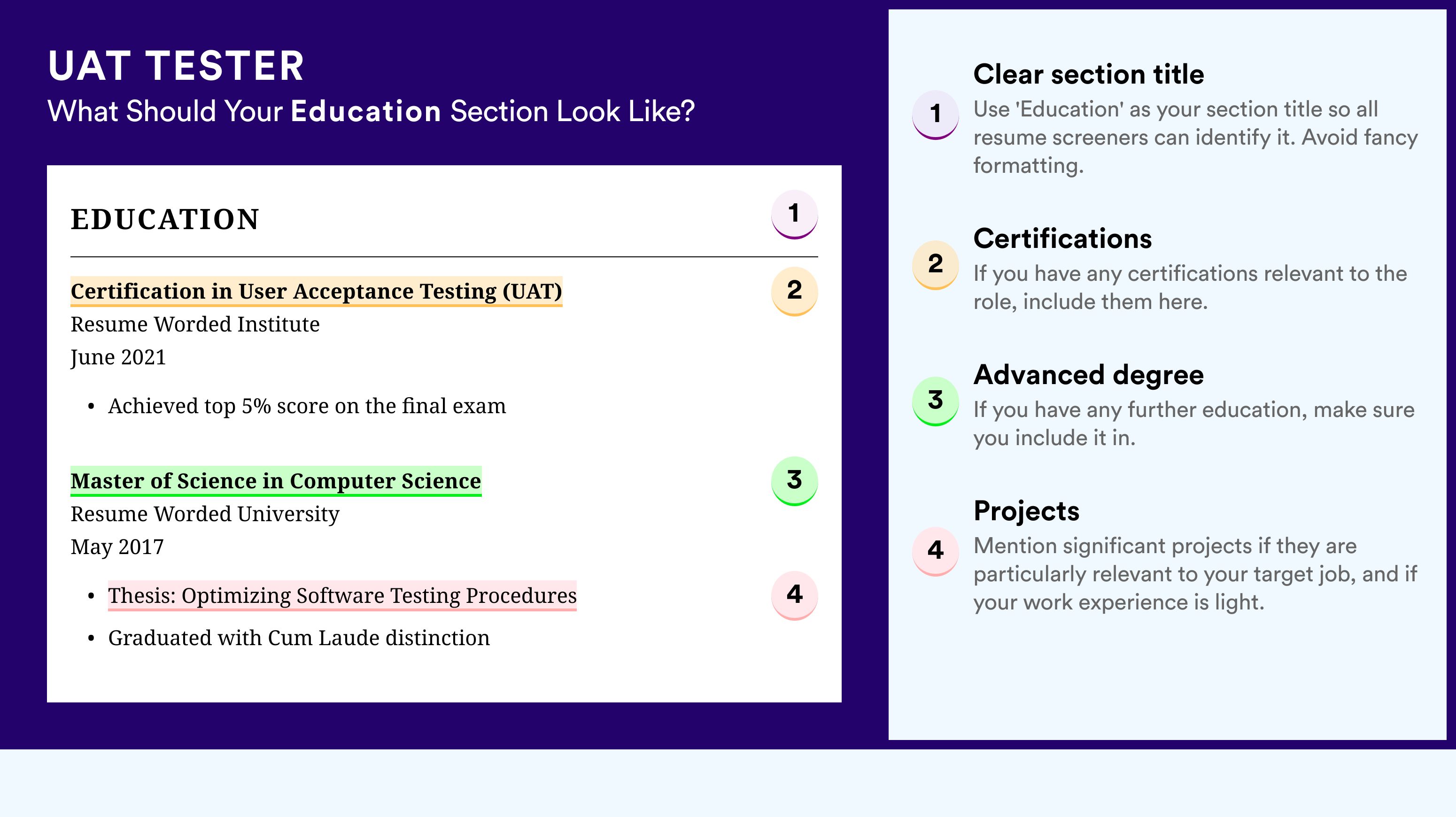Select the highlighted Certification in User Acceptance Testing title
Screen dimensions: 1456x817
point(317,292)
